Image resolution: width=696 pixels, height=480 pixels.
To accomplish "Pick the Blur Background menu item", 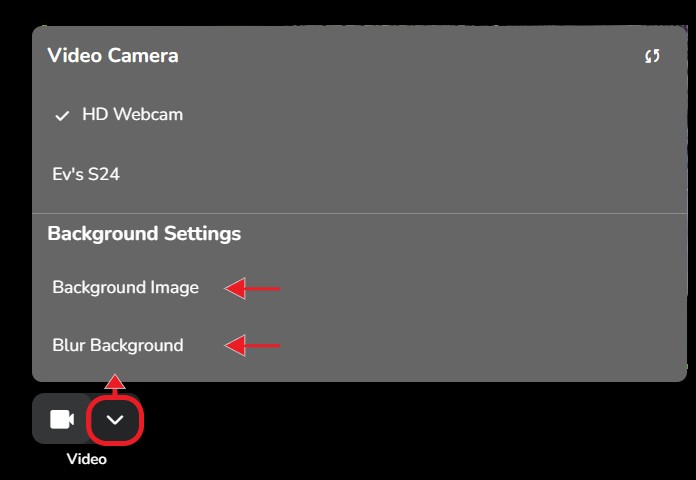I will 118,346.
